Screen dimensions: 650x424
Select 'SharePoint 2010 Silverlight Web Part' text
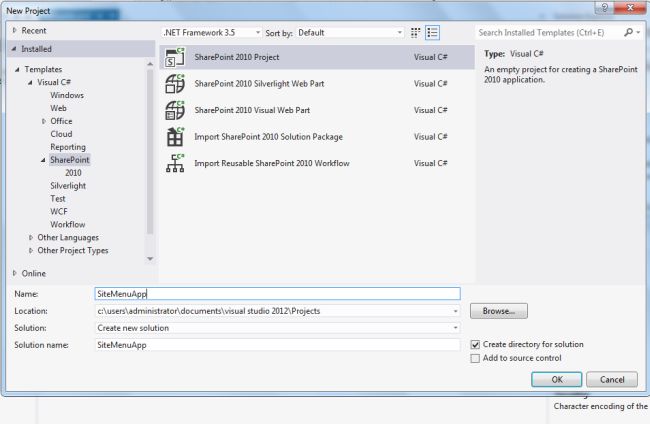(x=259, y=84)
